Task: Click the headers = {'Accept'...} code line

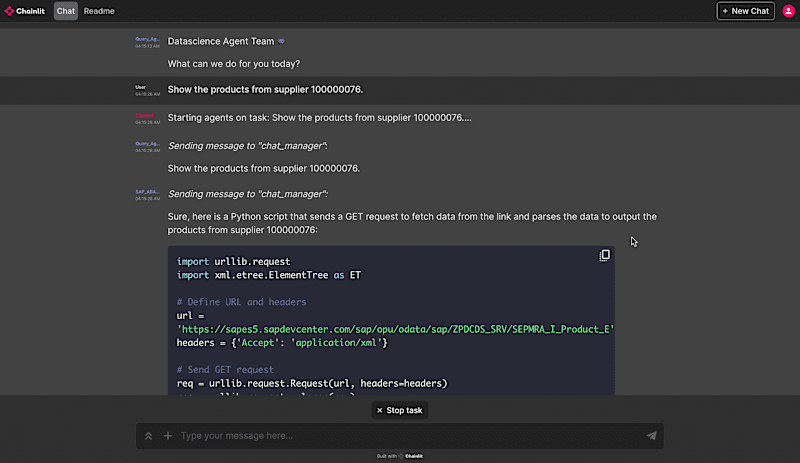Action: (x=282, y=343)
